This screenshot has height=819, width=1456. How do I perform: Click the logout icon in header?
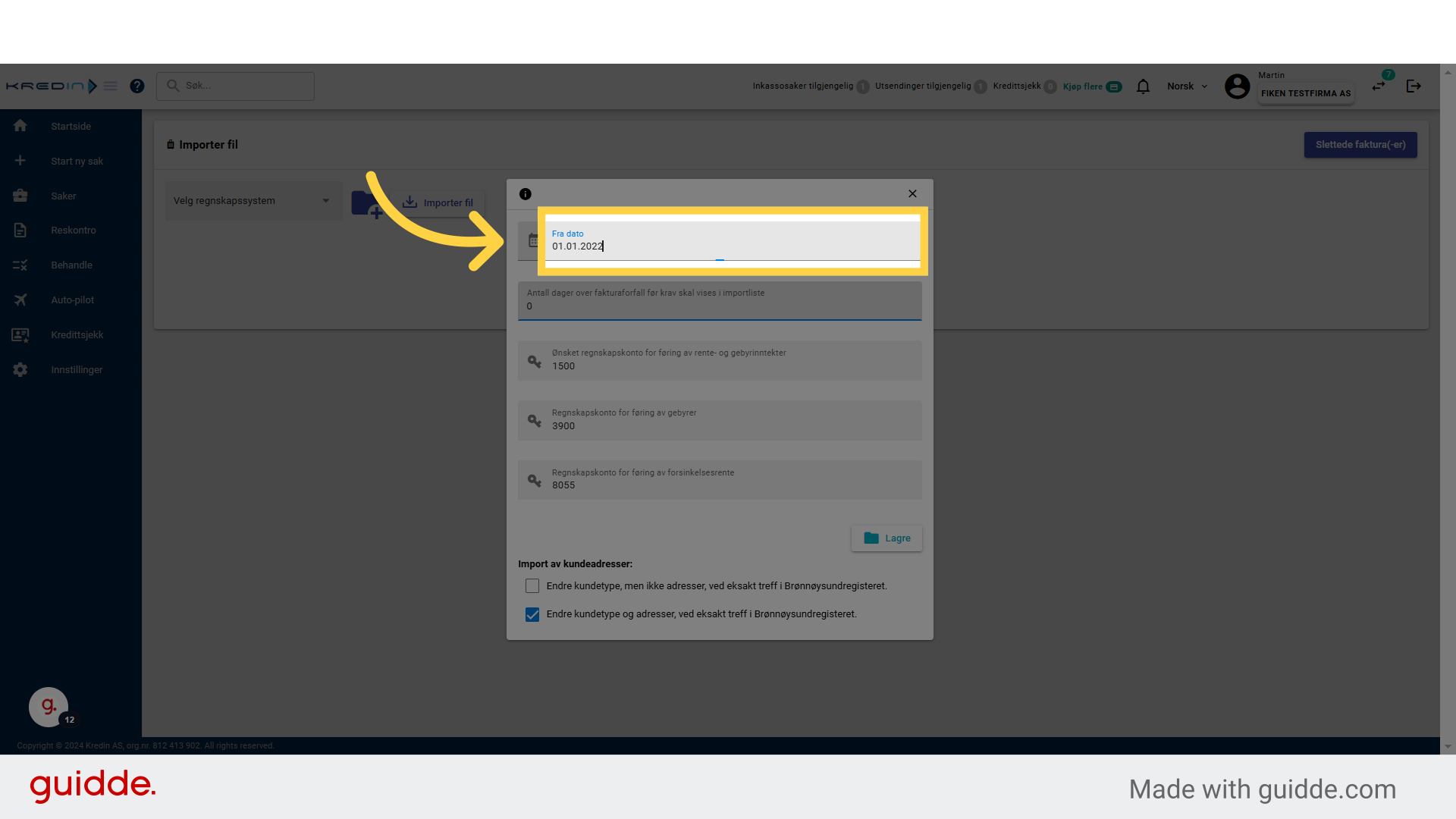(1414, 86)
